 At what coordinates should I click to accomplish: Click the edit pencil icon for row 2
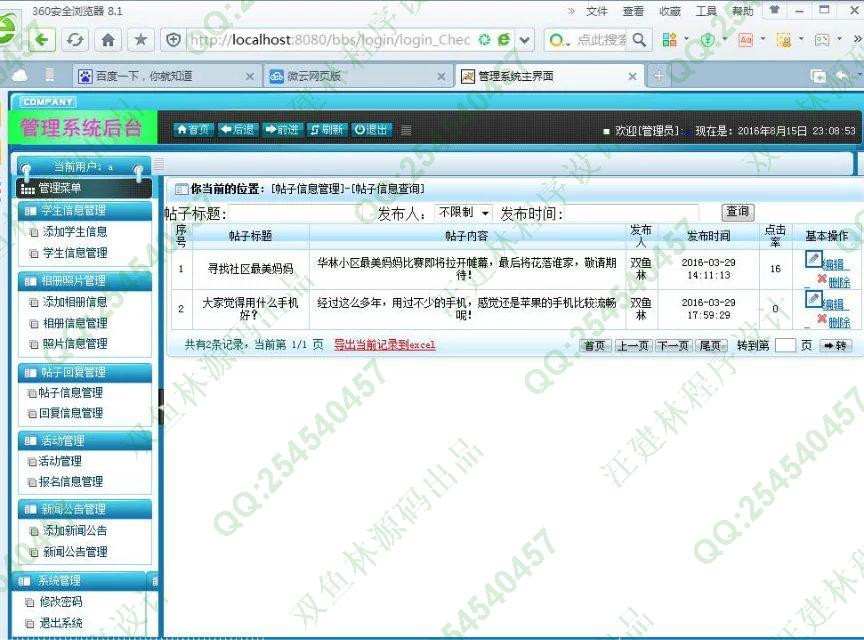[813, 299]
